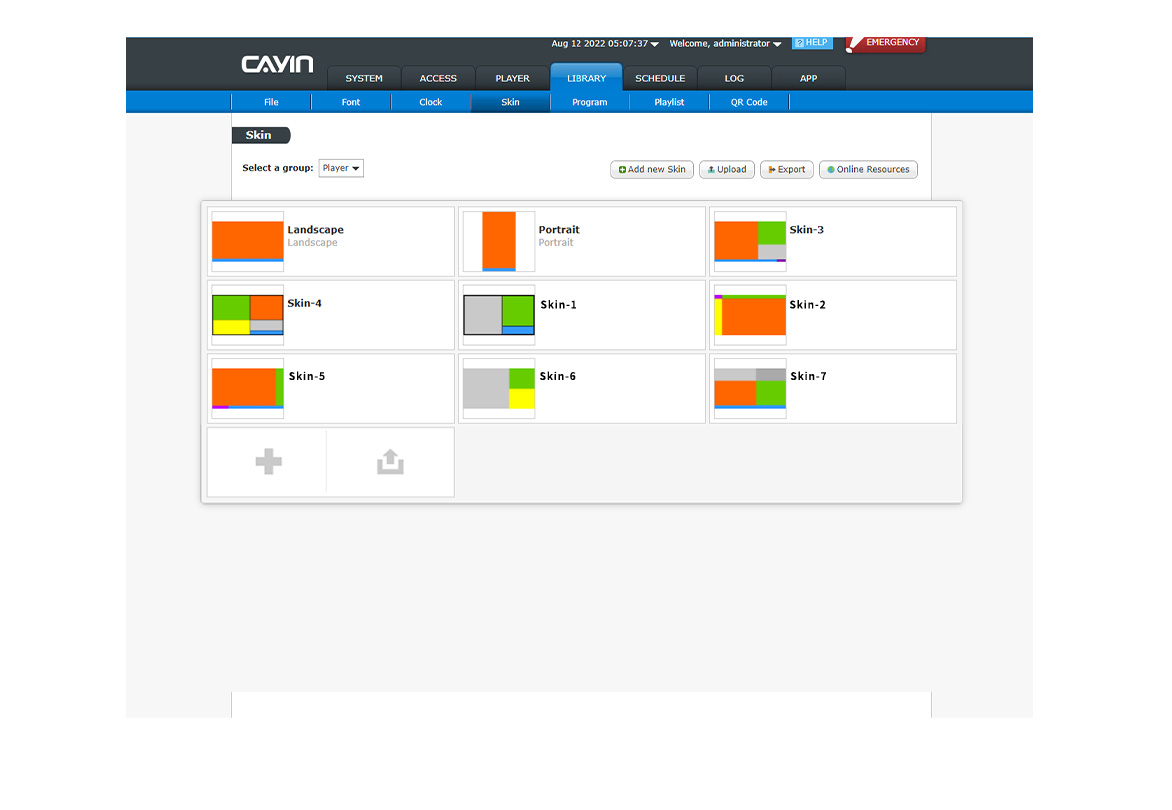
Task: Open the QR Code submenu
Action: coord(749,102)
